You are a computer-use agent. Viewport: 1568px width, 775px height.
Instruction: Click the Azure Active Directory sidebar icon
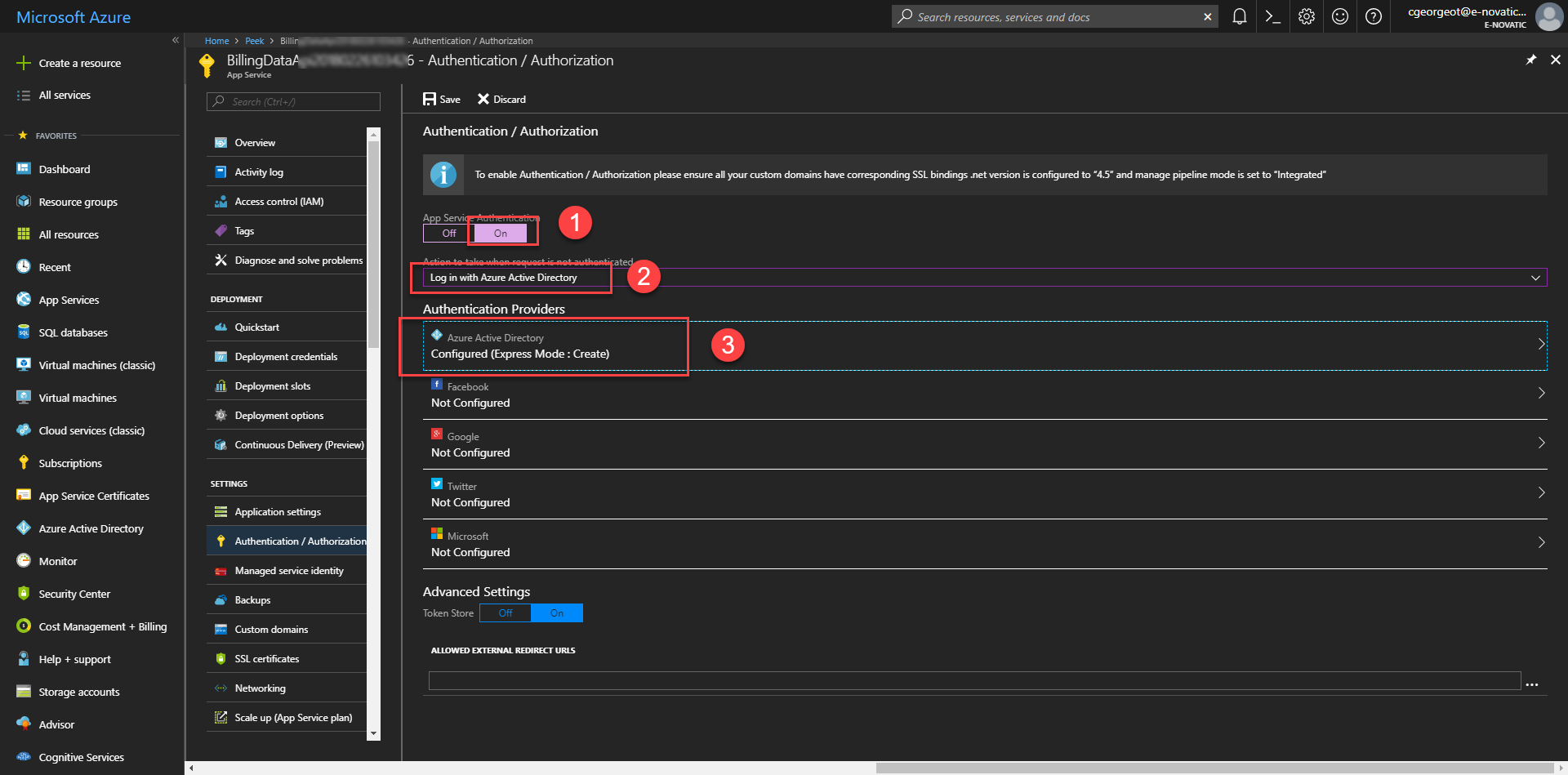[x=24, y=528]
